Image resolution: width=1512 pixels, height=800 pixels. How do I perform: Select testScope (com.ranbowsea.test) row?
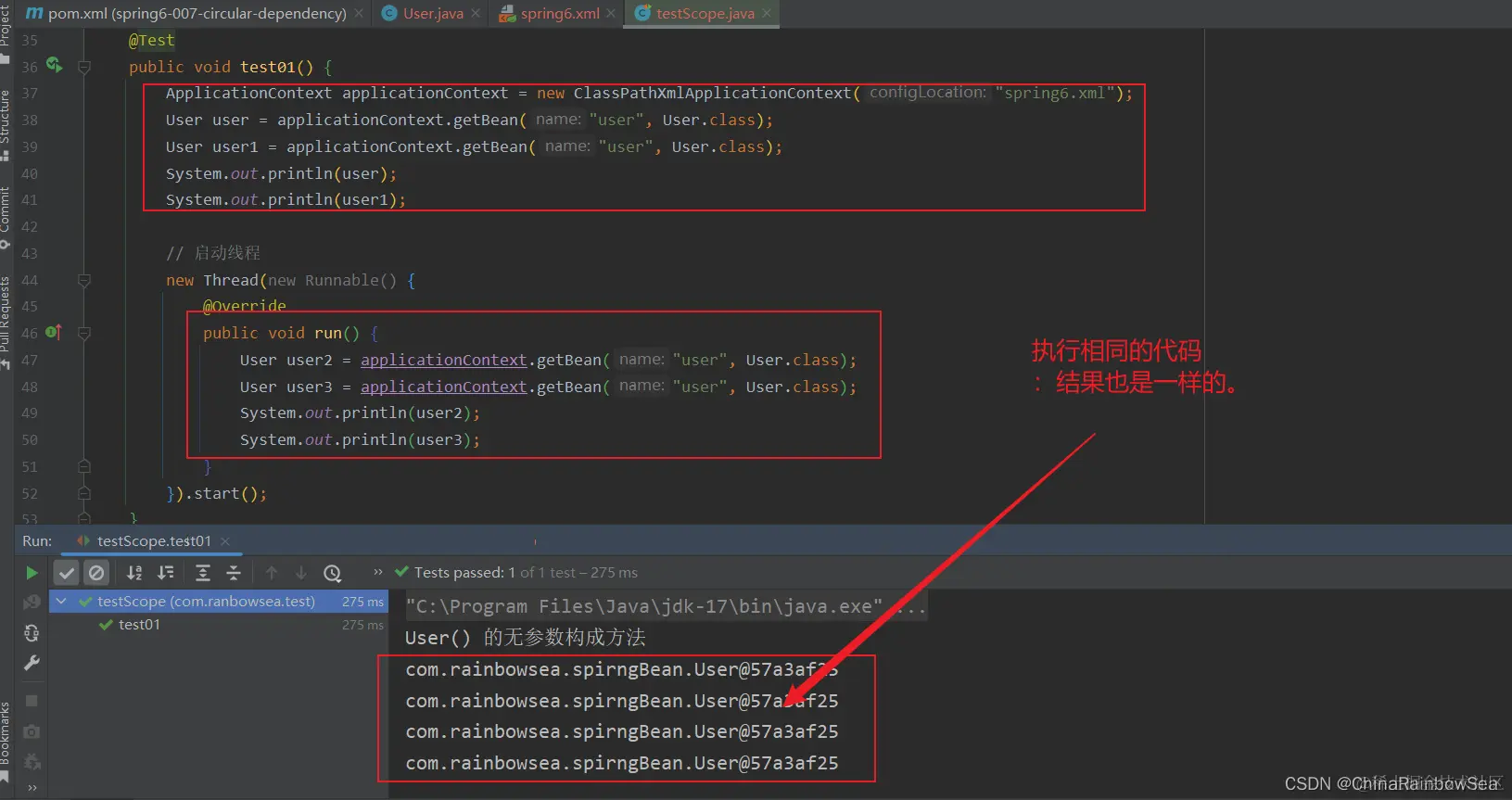[x=219, y=602]
